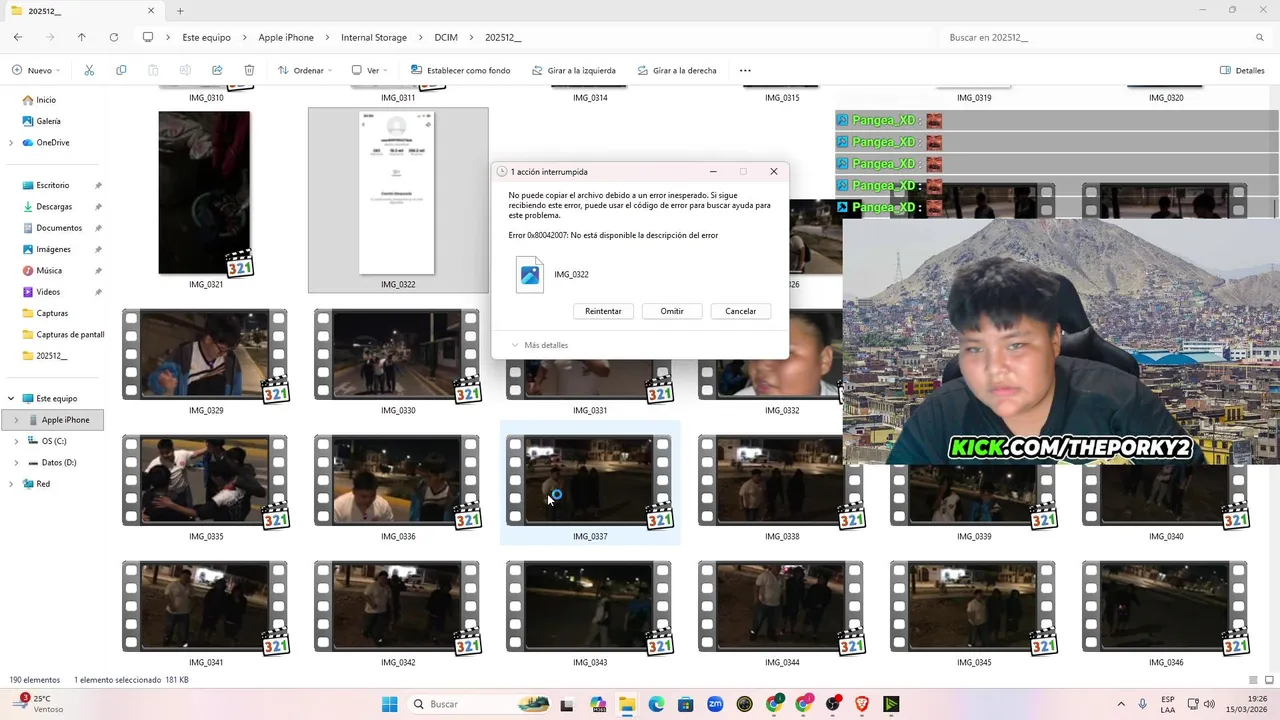Click Este equipo in the breadcrumb
The width and height of the screenshot is (1280, 720).
click(x=206, y=37)
